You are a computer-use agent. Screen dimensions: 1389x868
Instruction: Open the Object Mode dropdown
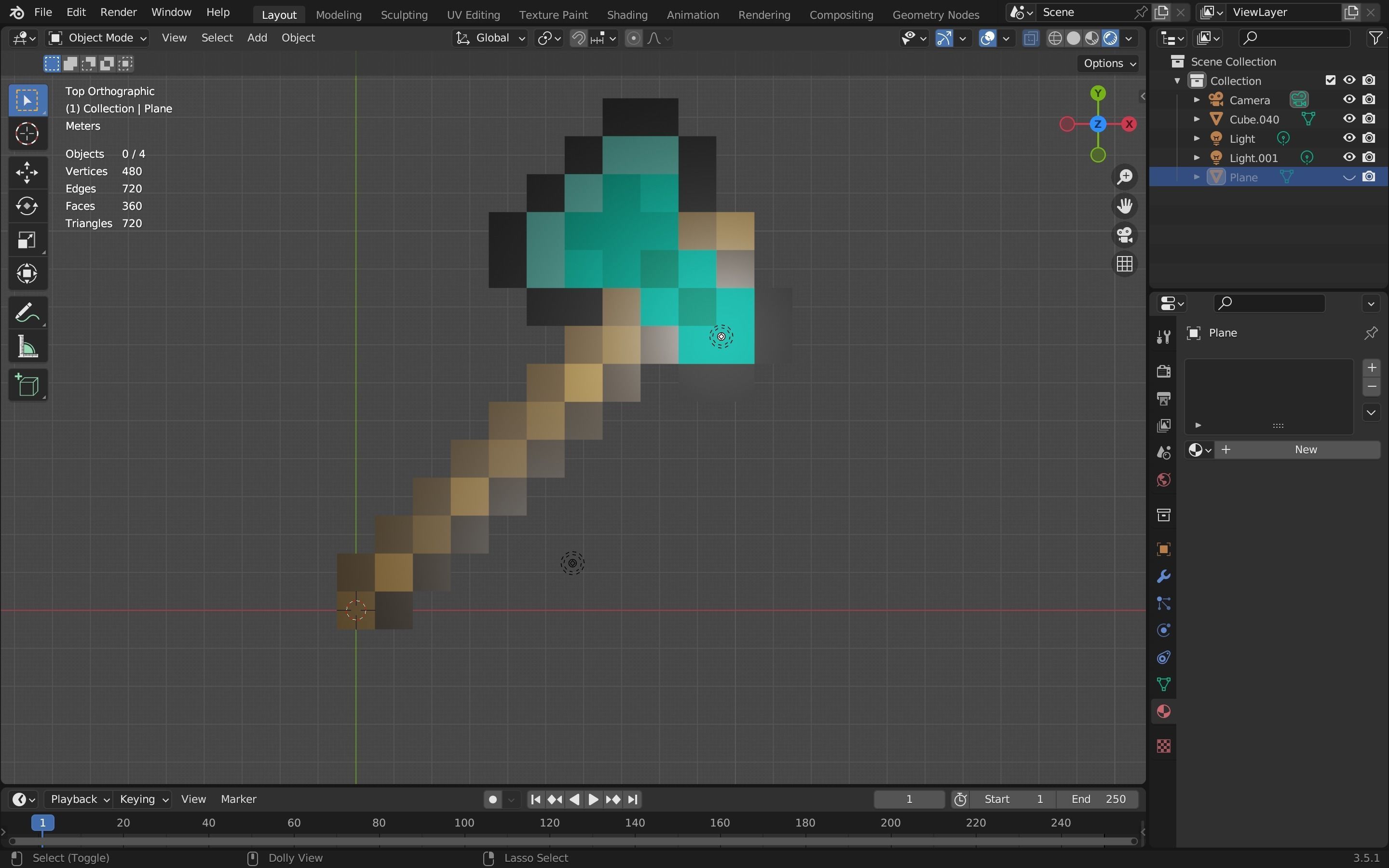[97, 38]
